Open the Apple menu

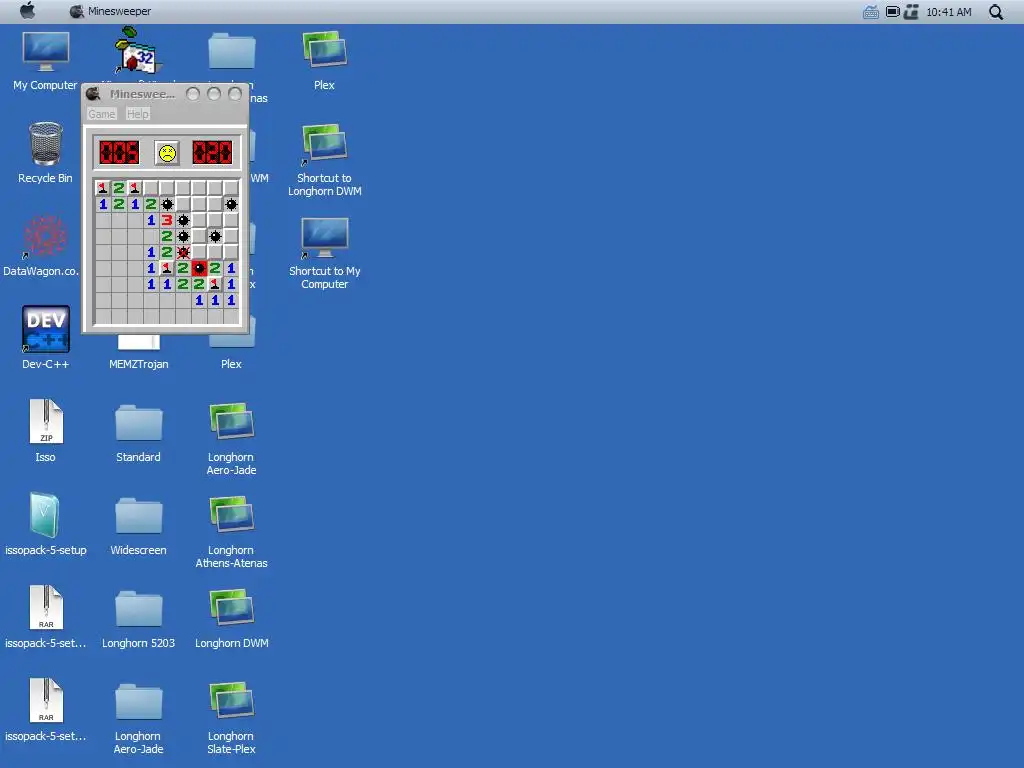[27, 11]
